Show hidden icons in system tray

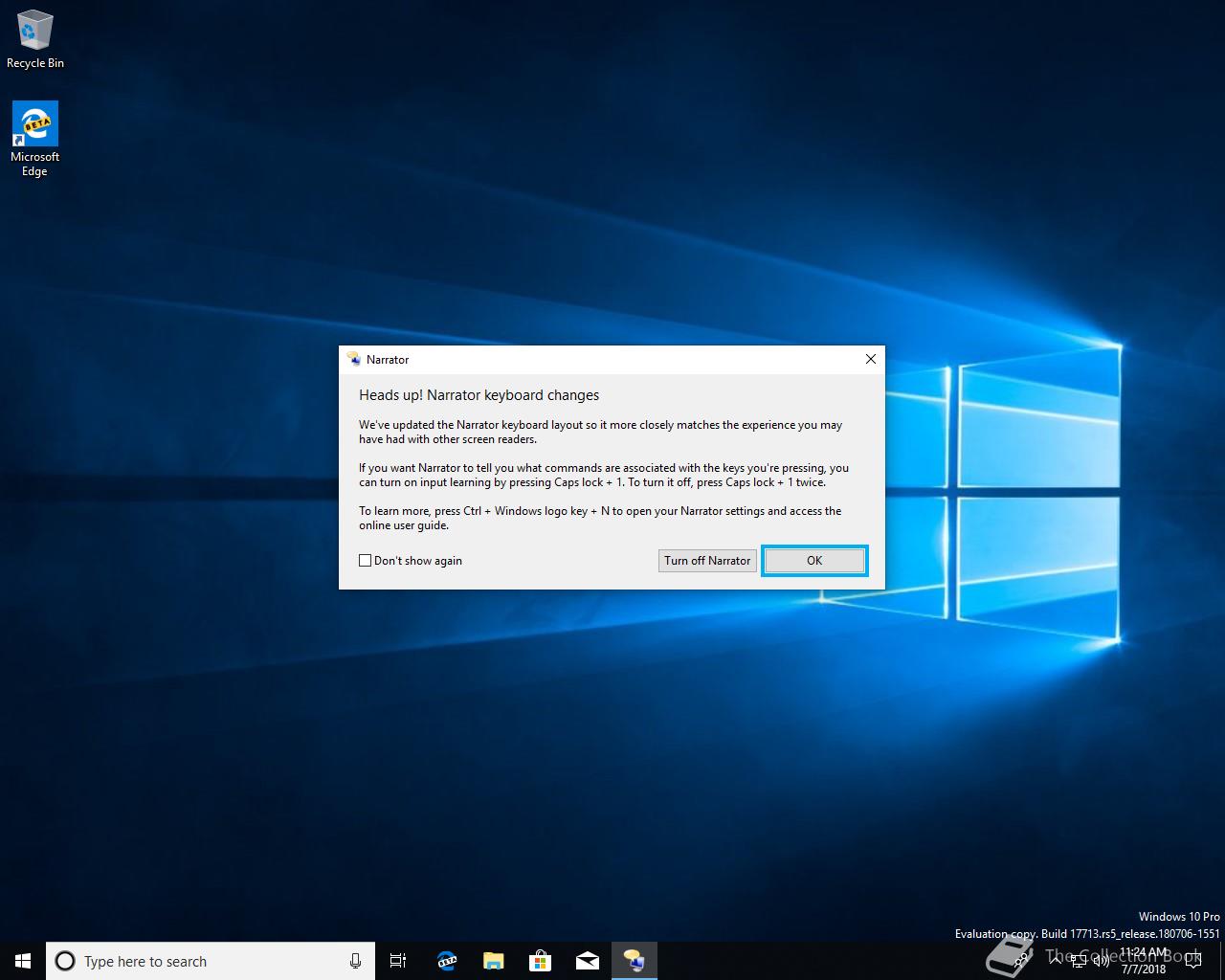pyautogui.click(x=1056, y=961)
